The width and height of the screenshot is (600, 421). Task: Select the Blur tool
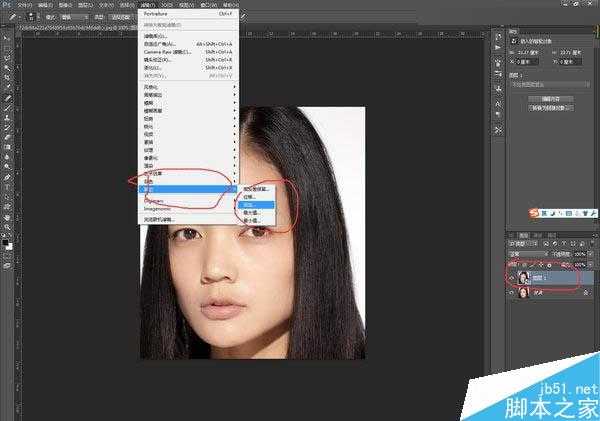coord(7,158)
